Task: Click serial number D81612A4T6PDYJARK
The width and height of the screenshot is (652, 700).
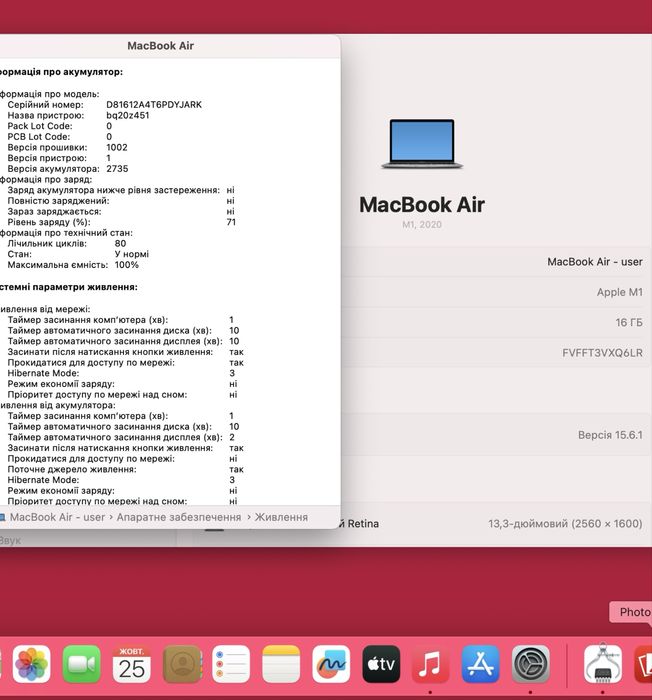Action: click(x=154, y=104)
